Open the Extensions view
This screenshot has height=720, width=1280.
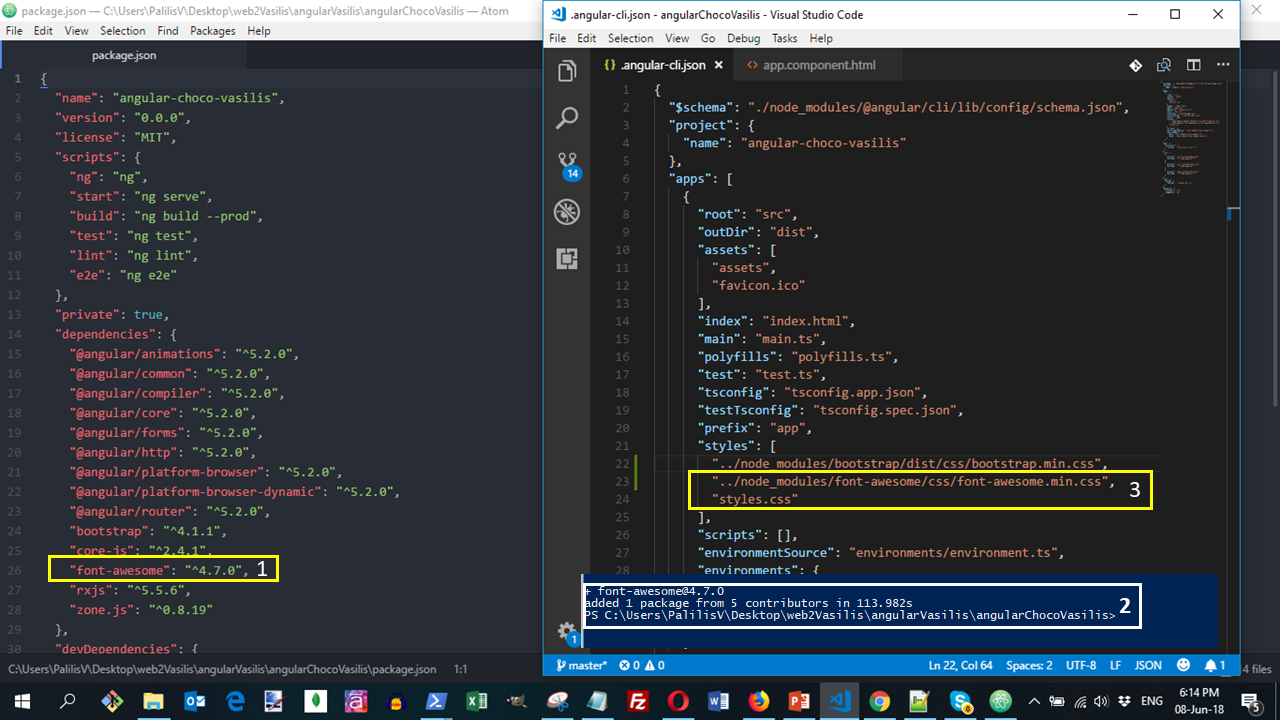(567, 259)
